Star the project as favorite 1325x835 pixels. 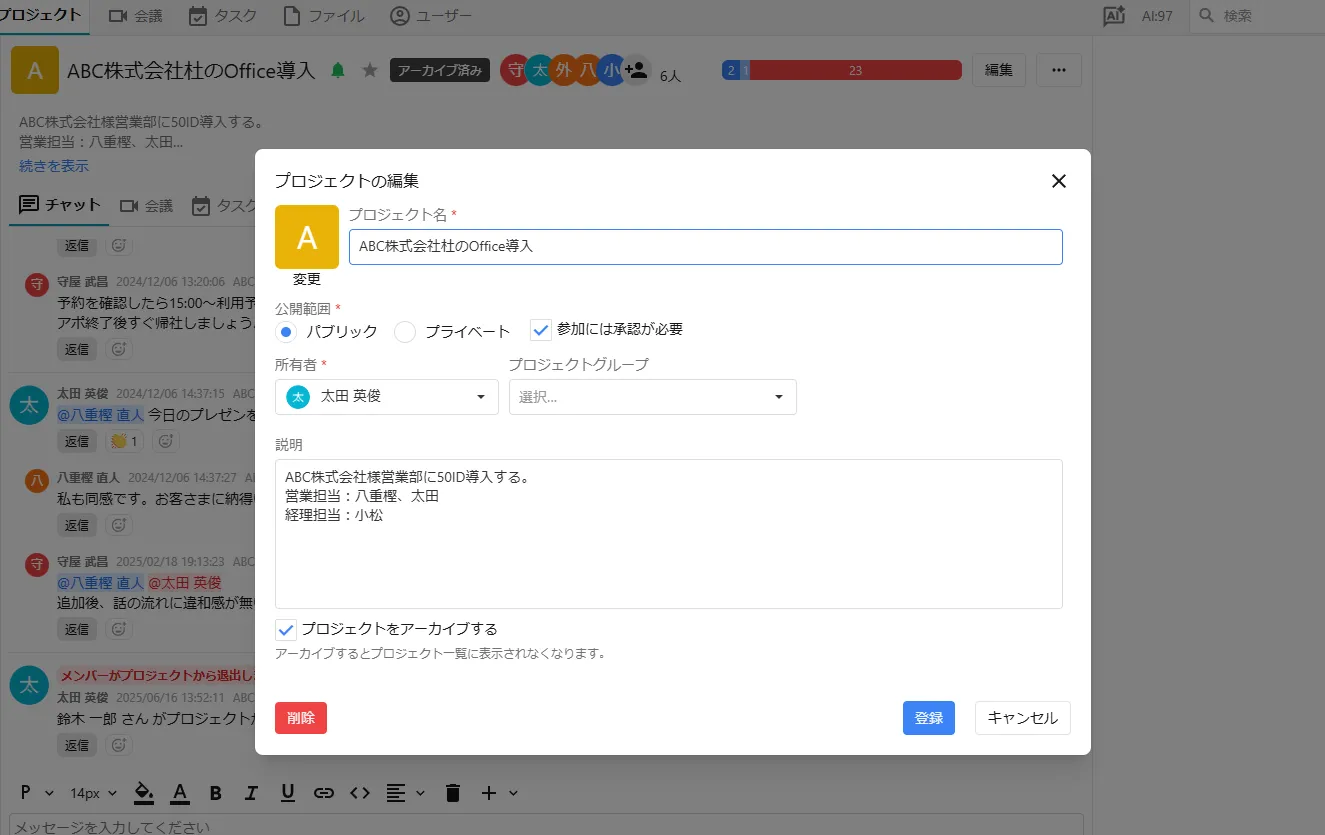tap(370, 70)
